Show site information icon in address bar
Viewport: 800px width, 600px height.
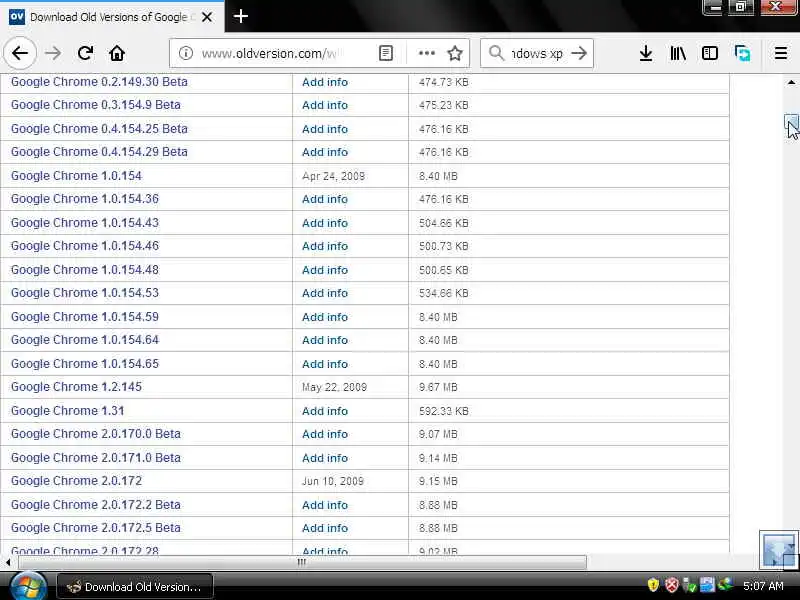[186, 53]
